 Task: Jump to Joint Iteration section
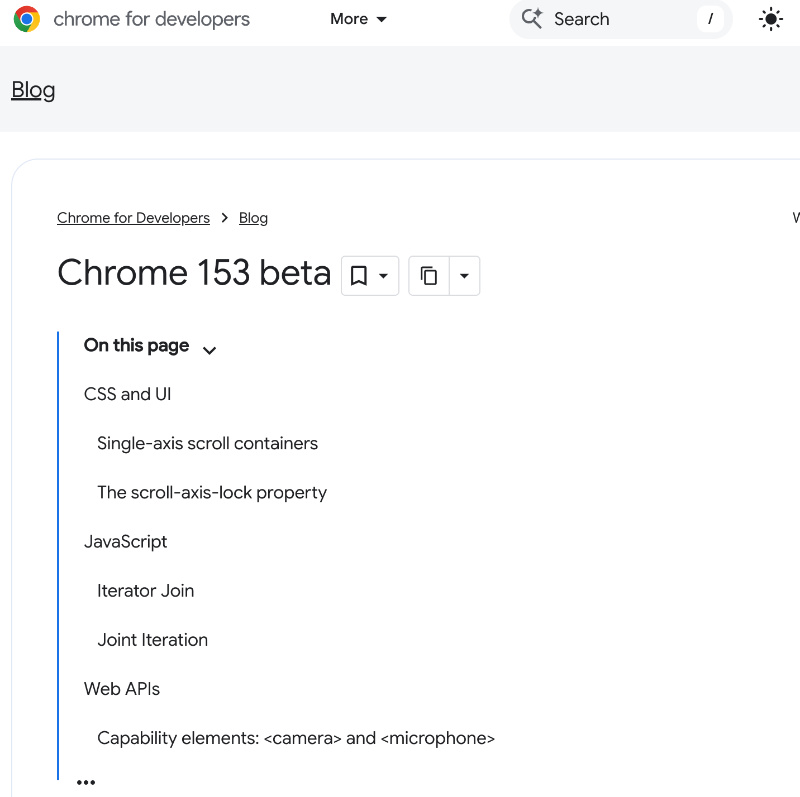pos(153,639)
